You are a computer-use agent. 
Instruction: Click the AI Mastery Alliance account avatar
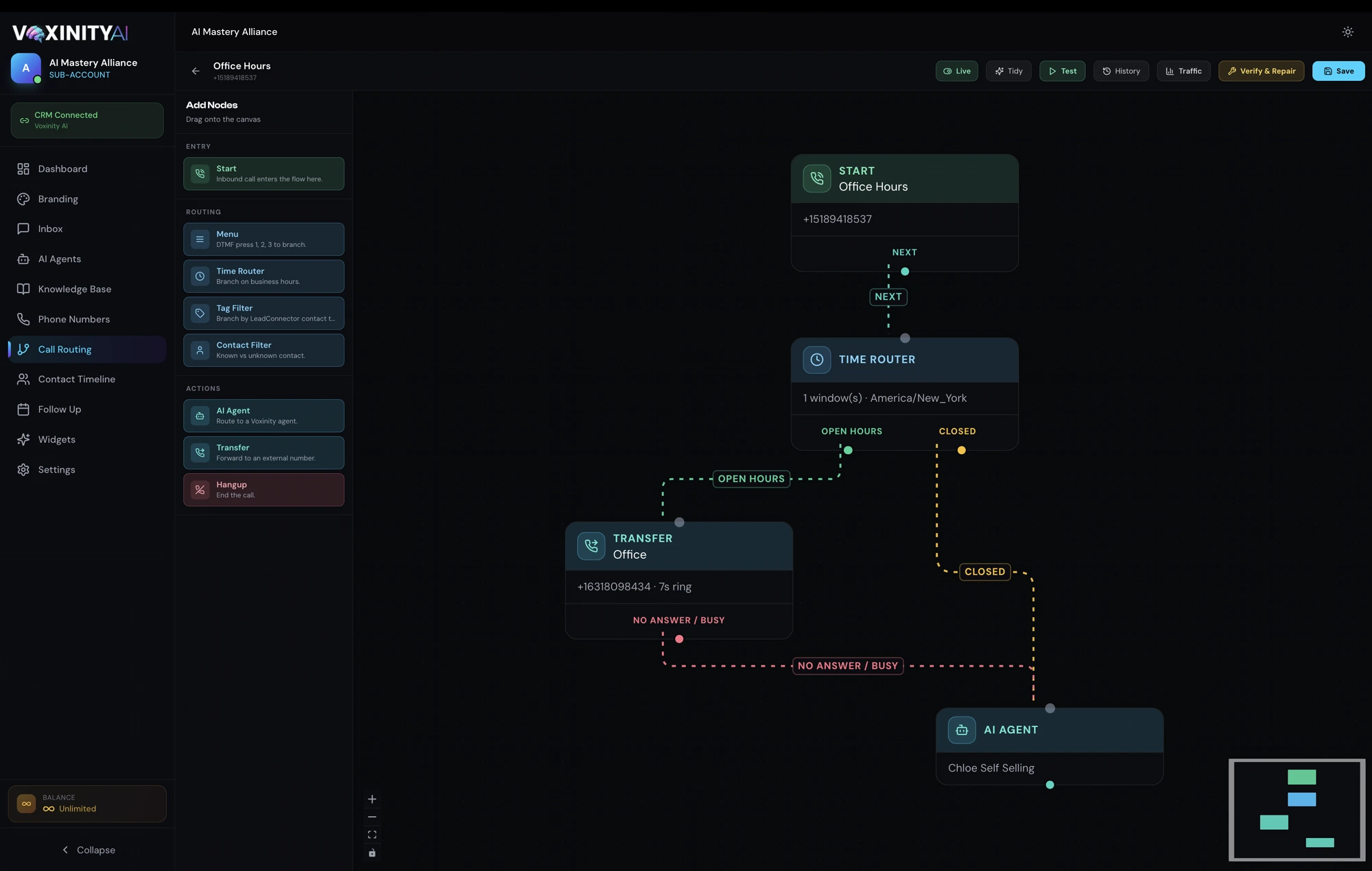click(26, 69)
